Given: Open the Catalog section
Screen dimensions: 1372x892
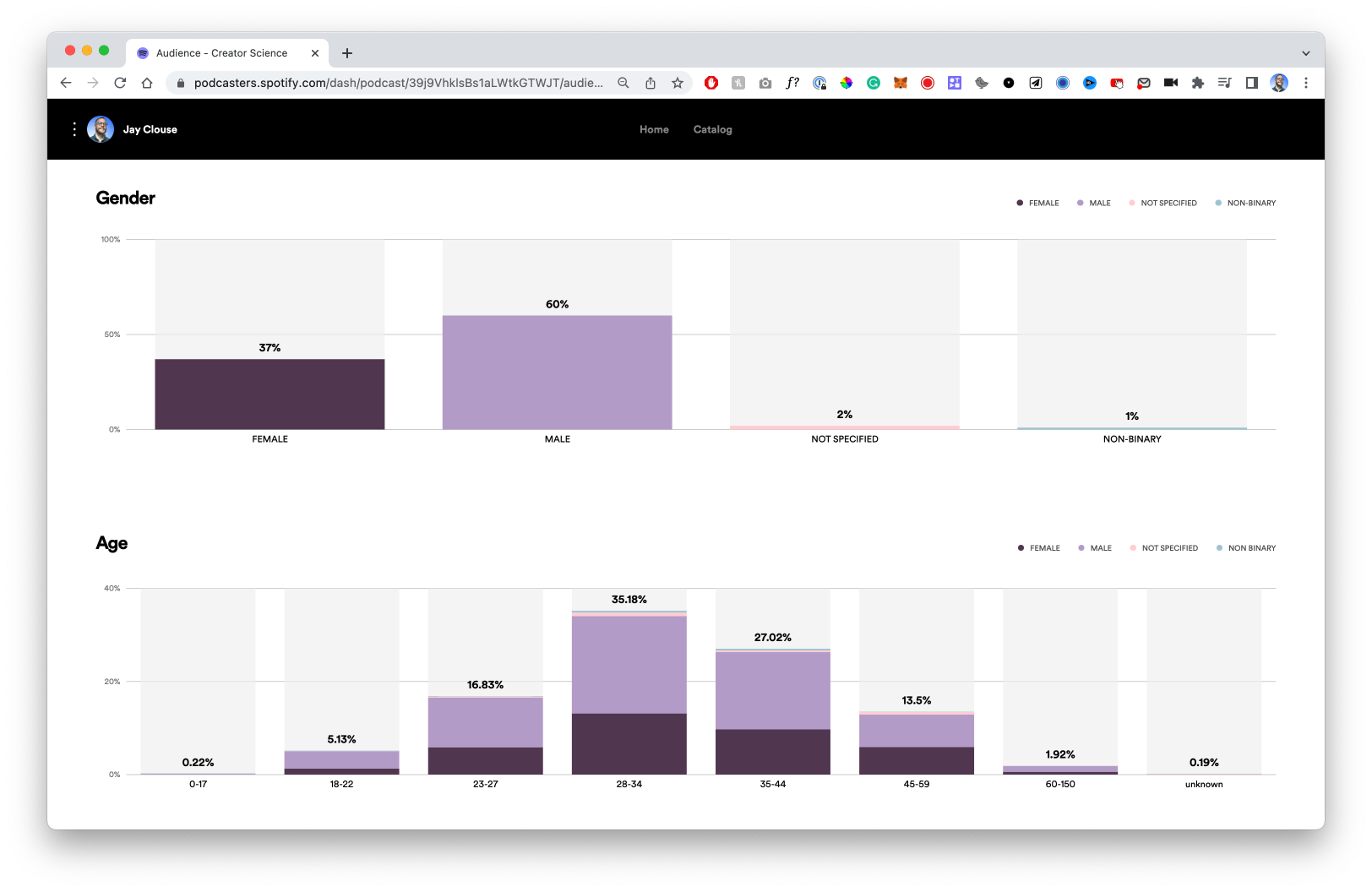Looking at the screenshot, I should [x=713, y=129].
